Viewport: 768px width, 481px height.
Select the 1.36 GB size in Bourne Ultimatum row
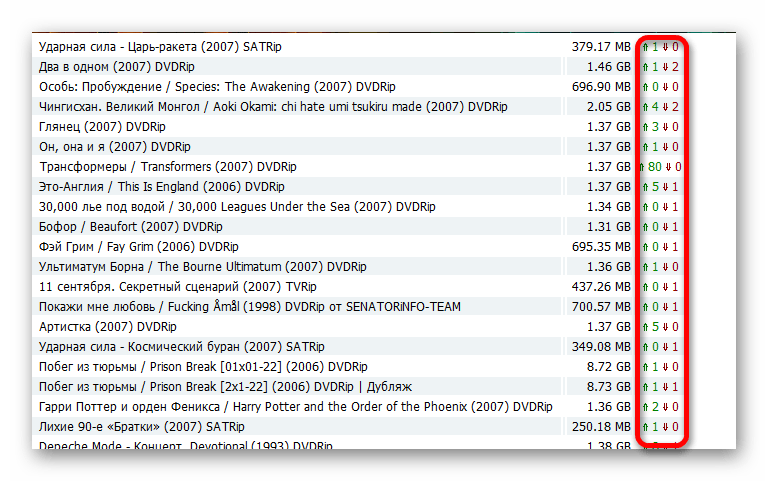tap(609, 267)
